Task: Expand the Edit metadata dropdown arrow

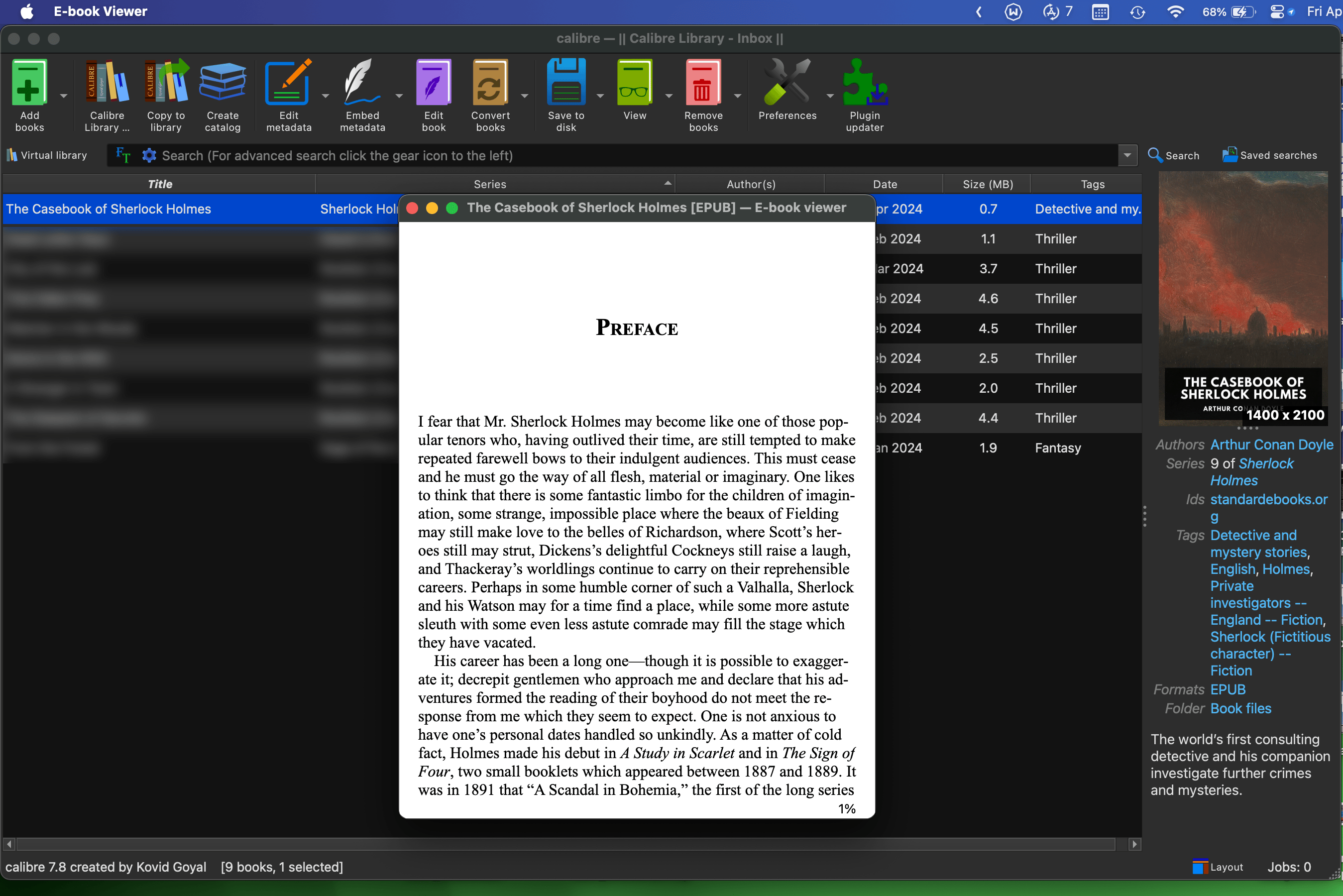Action: point(325,96)
